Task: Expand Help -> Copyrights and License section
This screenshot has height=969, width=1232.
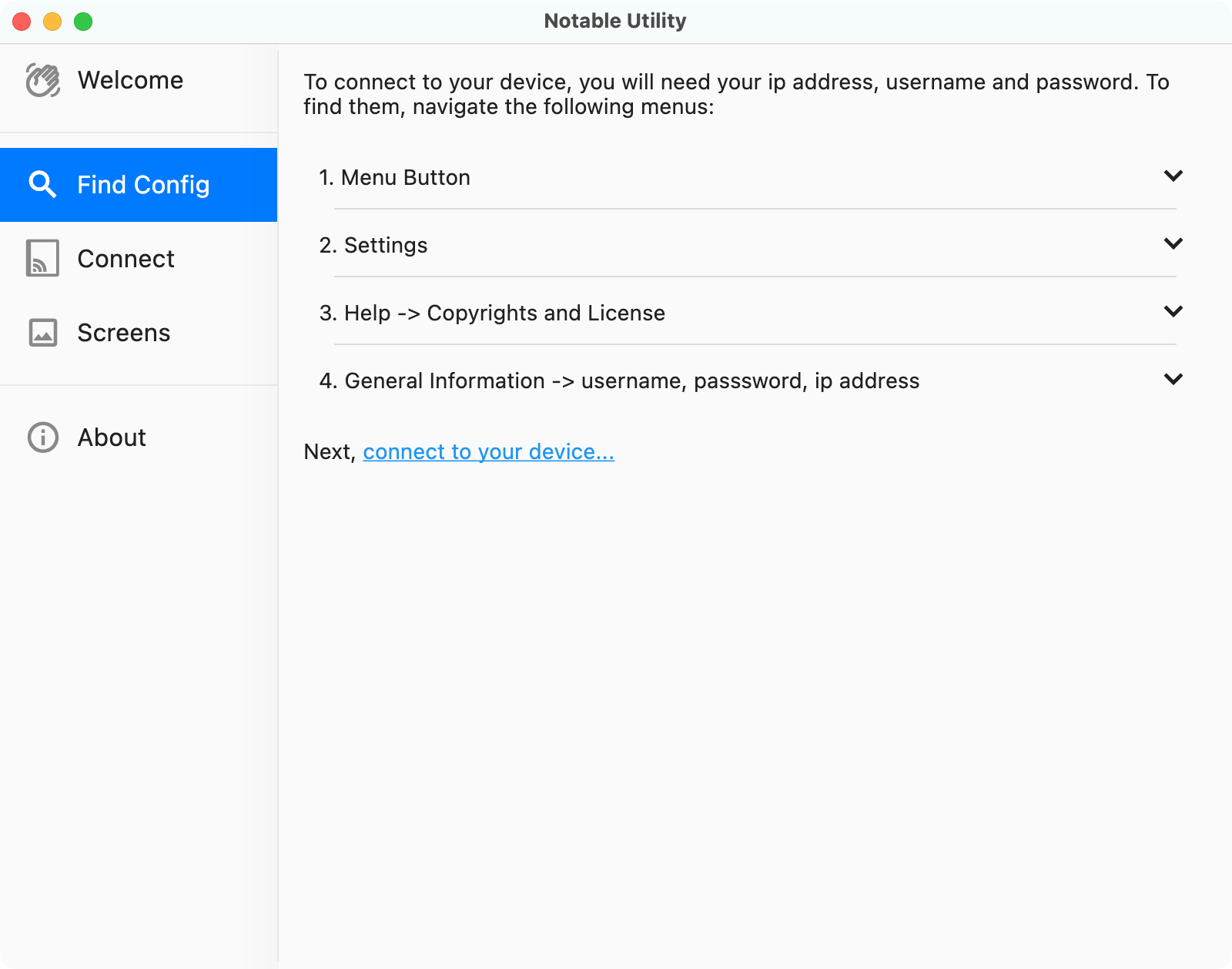Action: pyautogui.click(x=1173, y=311)
